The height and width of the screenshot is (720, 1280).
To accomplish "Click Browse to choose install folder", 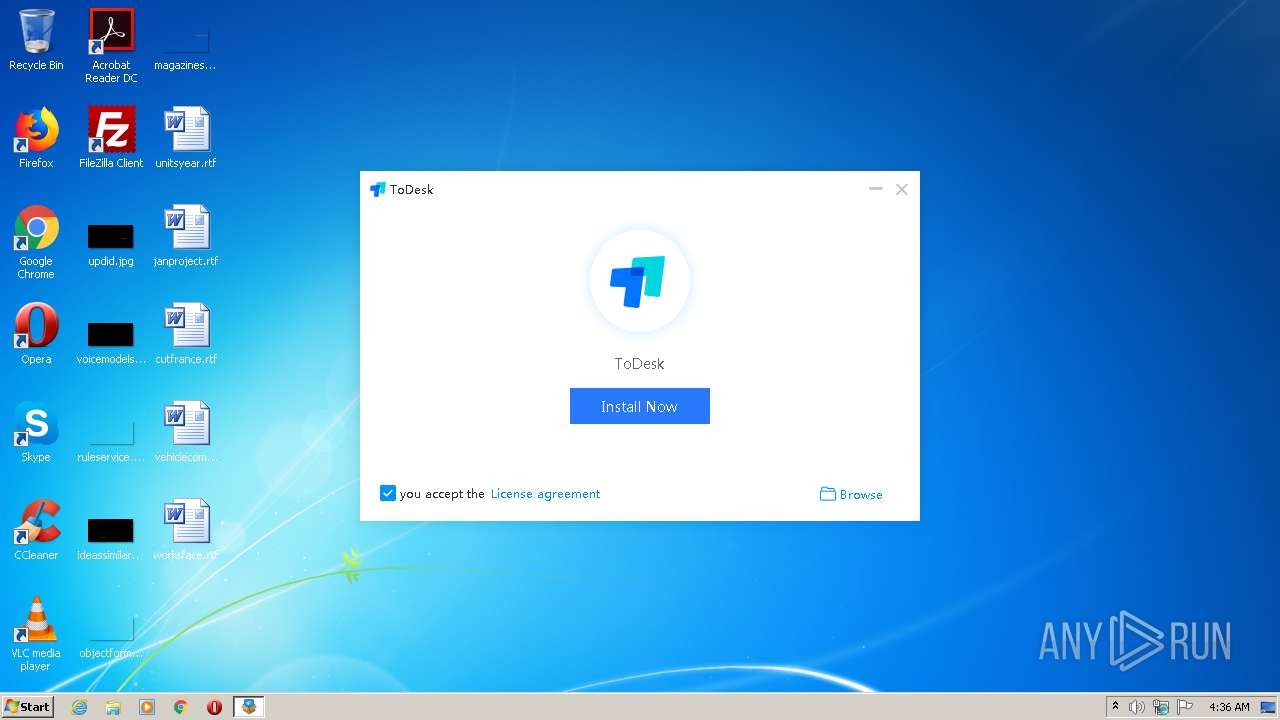I will (851, 494).
